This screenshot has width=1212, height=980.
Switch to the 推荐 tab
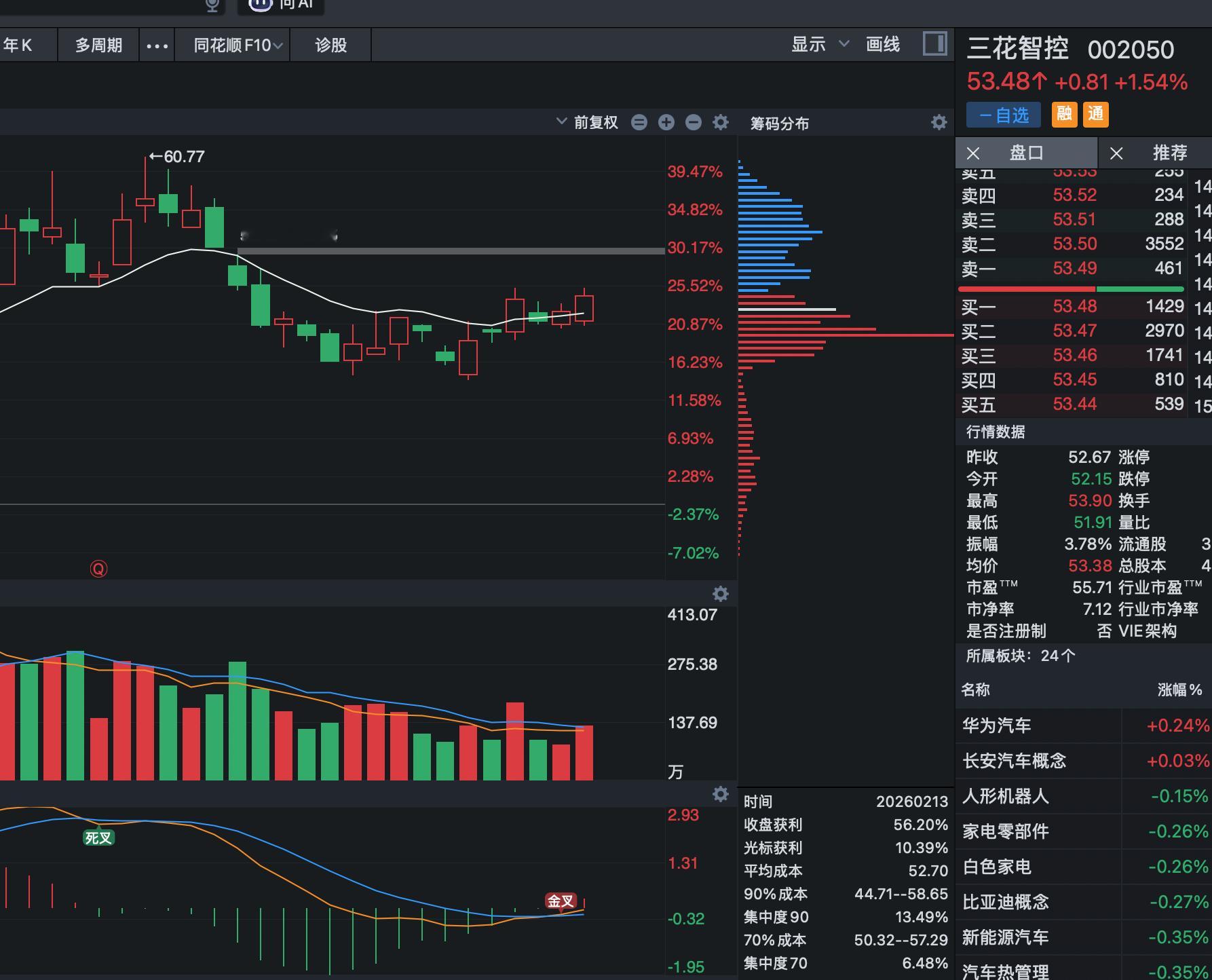1169,153
